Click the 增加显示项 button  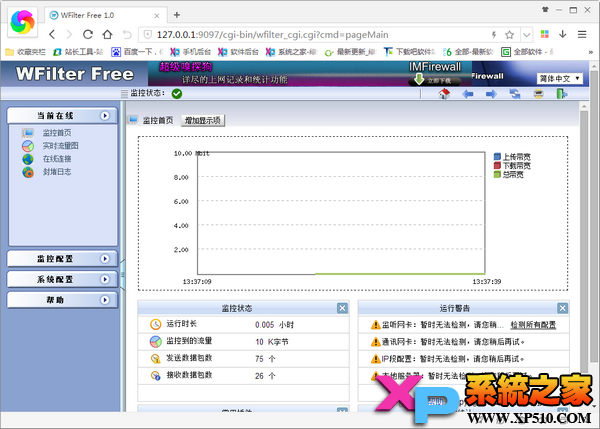(203, 121)
